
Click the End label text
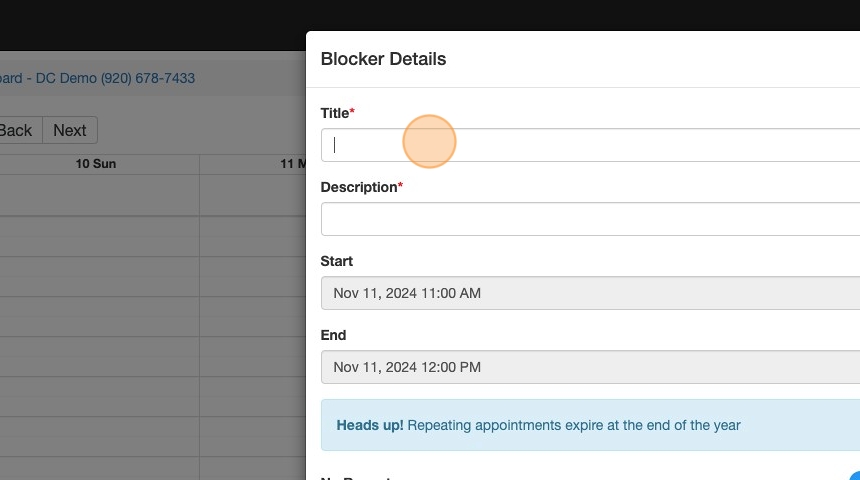(x=333, y=335)
